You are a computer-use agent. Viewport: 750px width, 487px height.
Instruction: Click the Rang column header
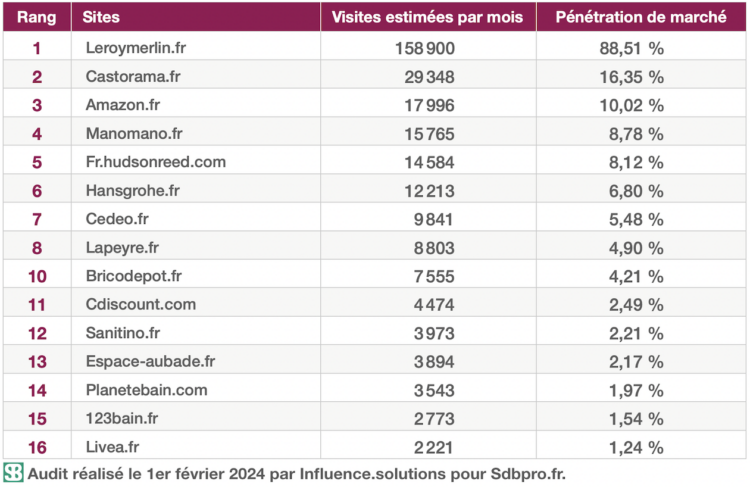(x=36, y=18)
